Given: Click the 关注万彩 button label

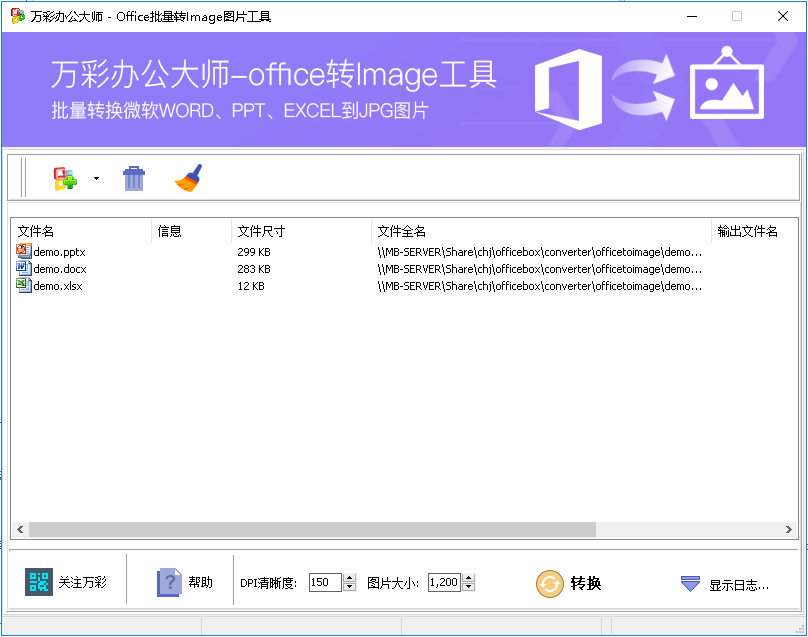Looking at the screenshot, I should click(82, 582).
